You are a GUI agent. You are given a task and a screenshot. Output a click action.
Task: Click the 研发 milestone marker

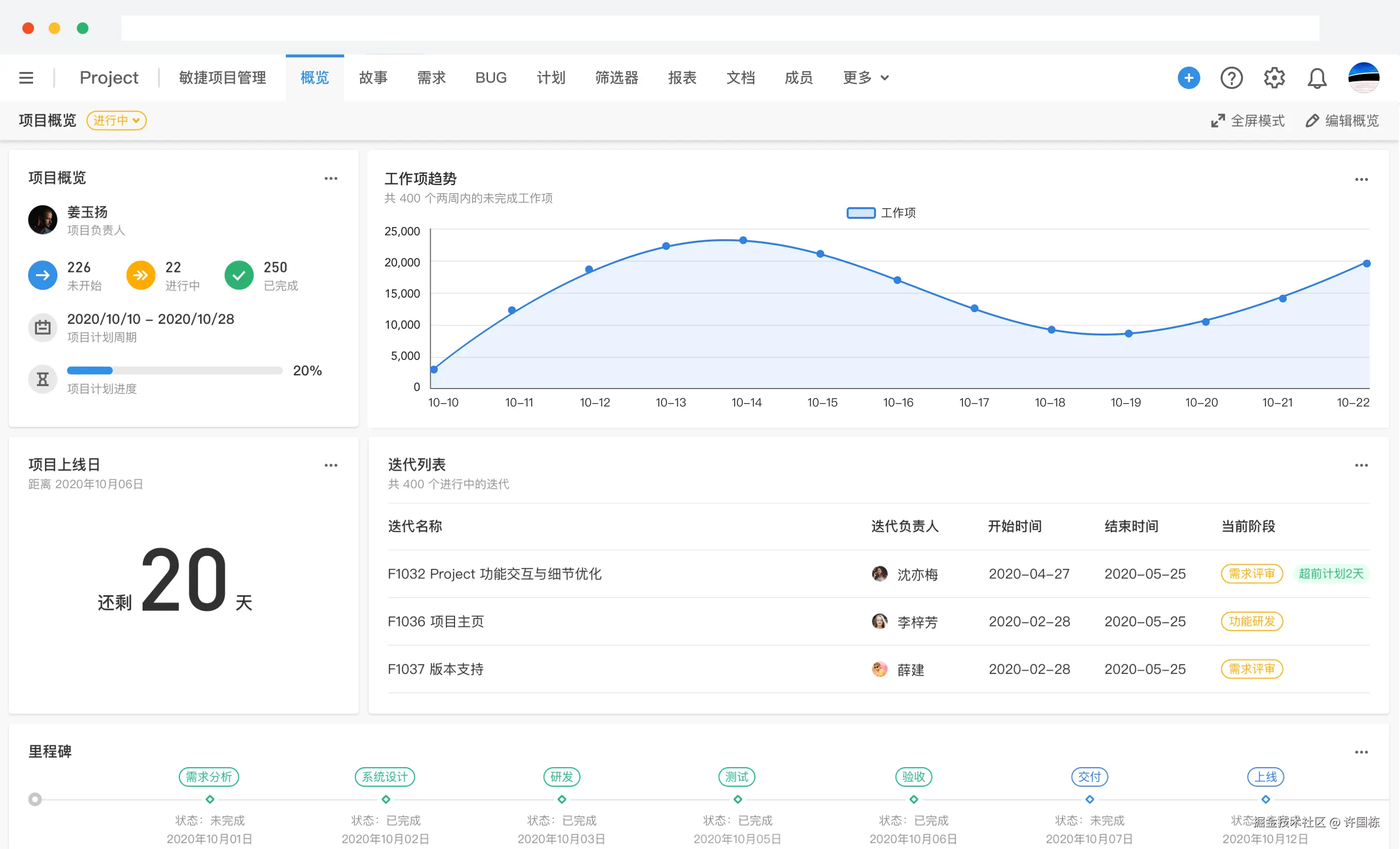[561, 777]
